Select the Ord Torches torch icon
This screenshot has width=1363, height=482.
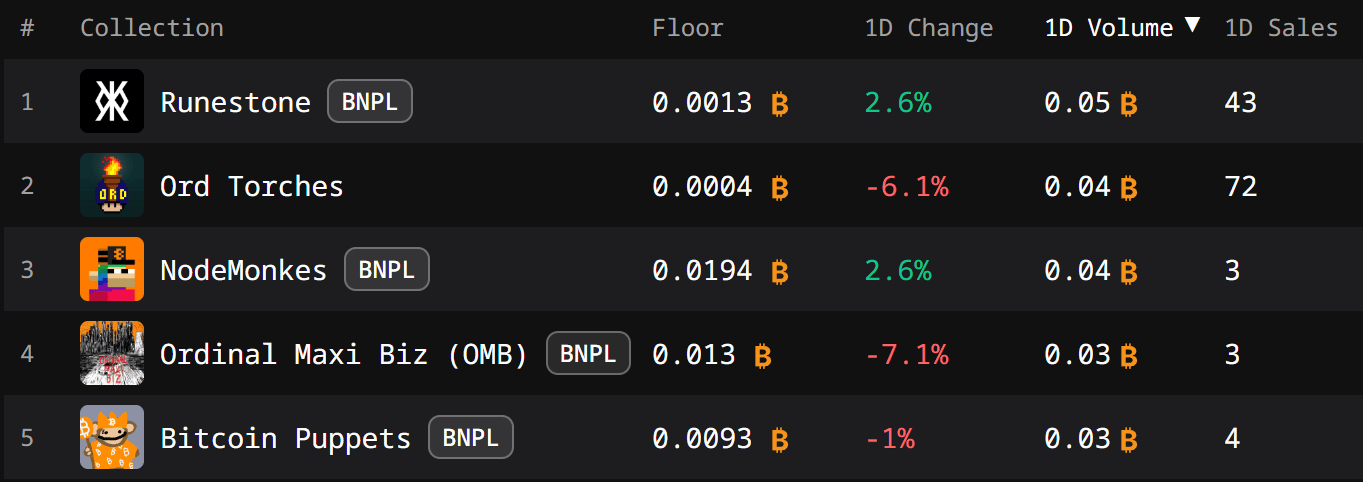(x=112, y=185)
